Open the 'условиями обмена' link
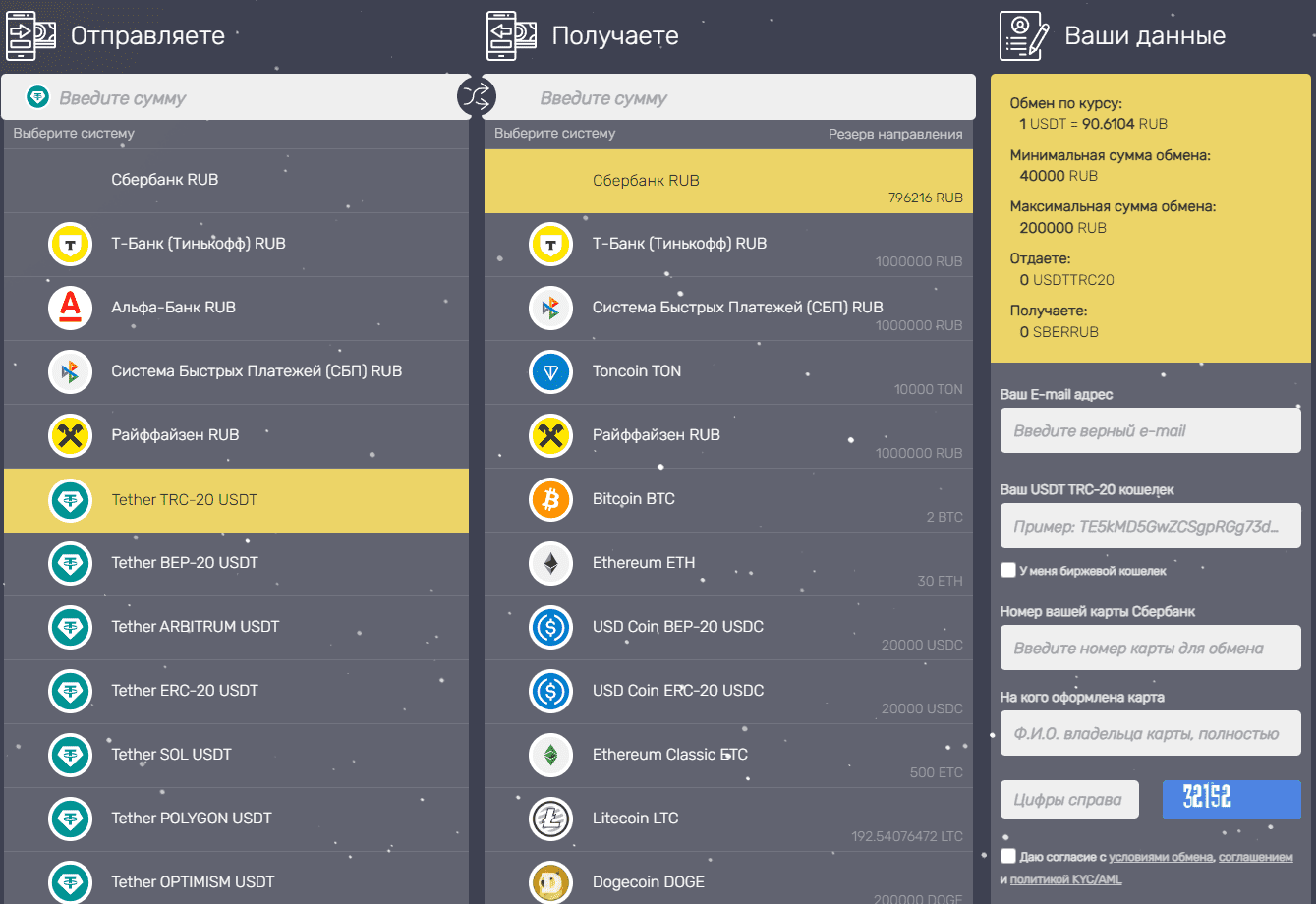 (x=1161, y=857)
